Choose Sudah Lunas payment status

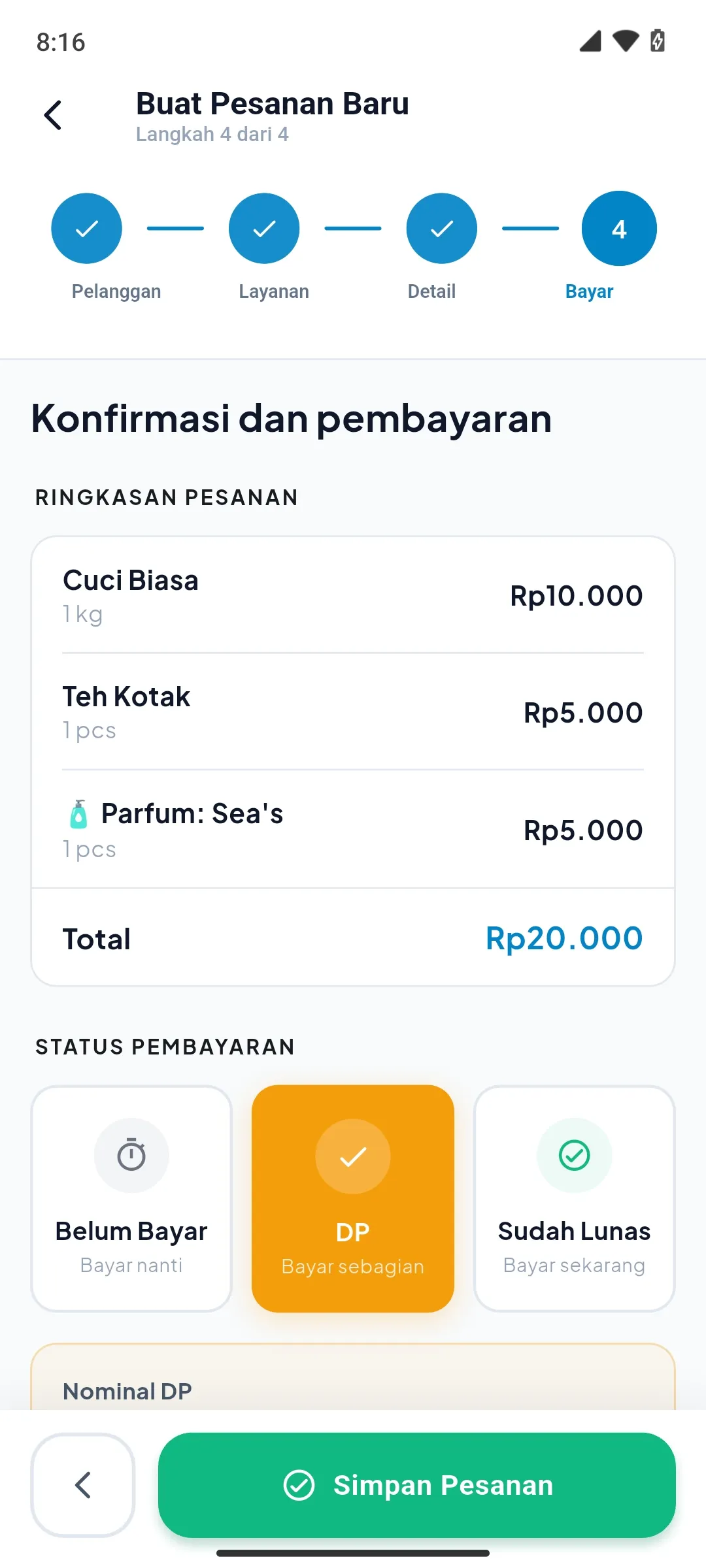coord(575,1198)
